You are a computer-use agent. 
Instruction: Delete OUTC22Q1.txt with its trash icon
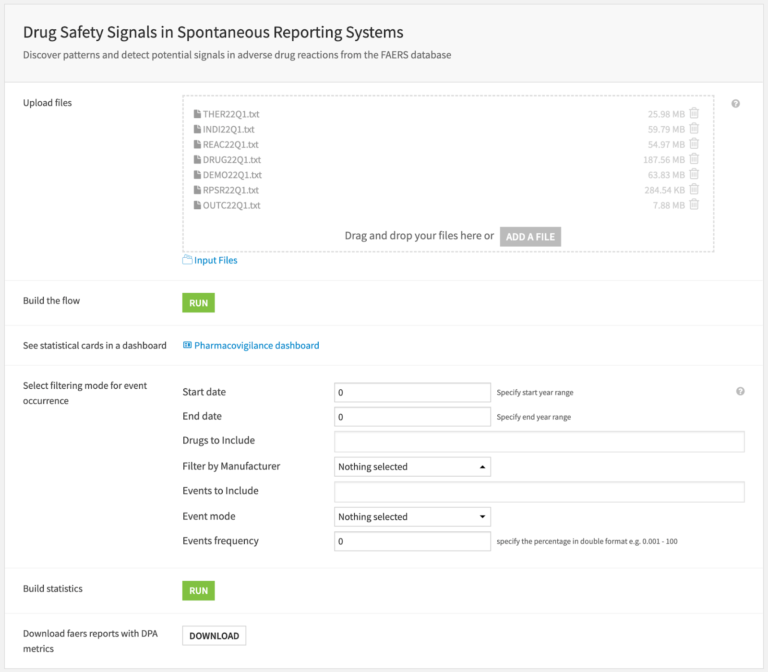click(x=694, y=204)
